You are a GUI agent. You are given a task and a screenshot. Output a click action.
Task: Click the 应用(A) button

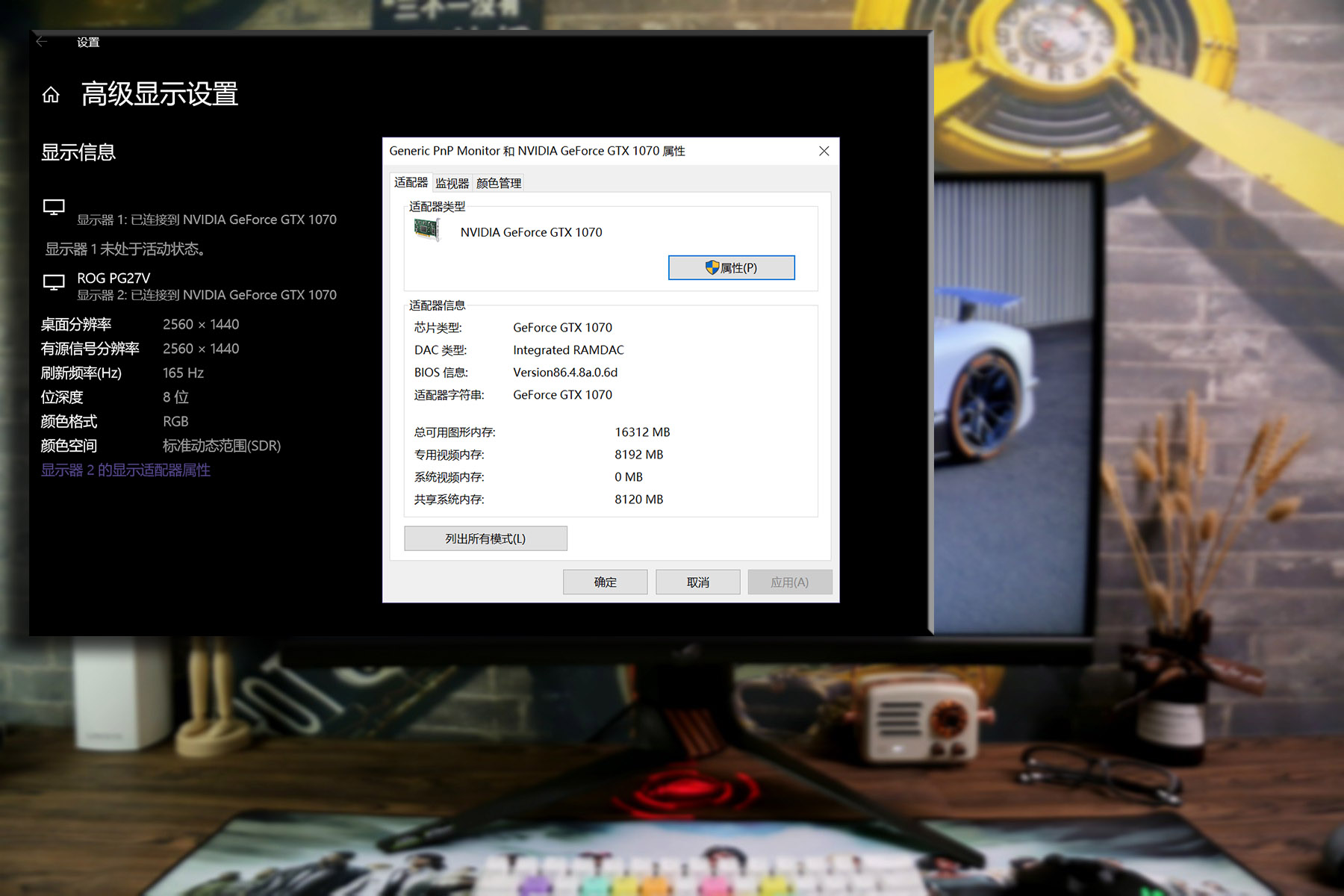pos(790,582)
